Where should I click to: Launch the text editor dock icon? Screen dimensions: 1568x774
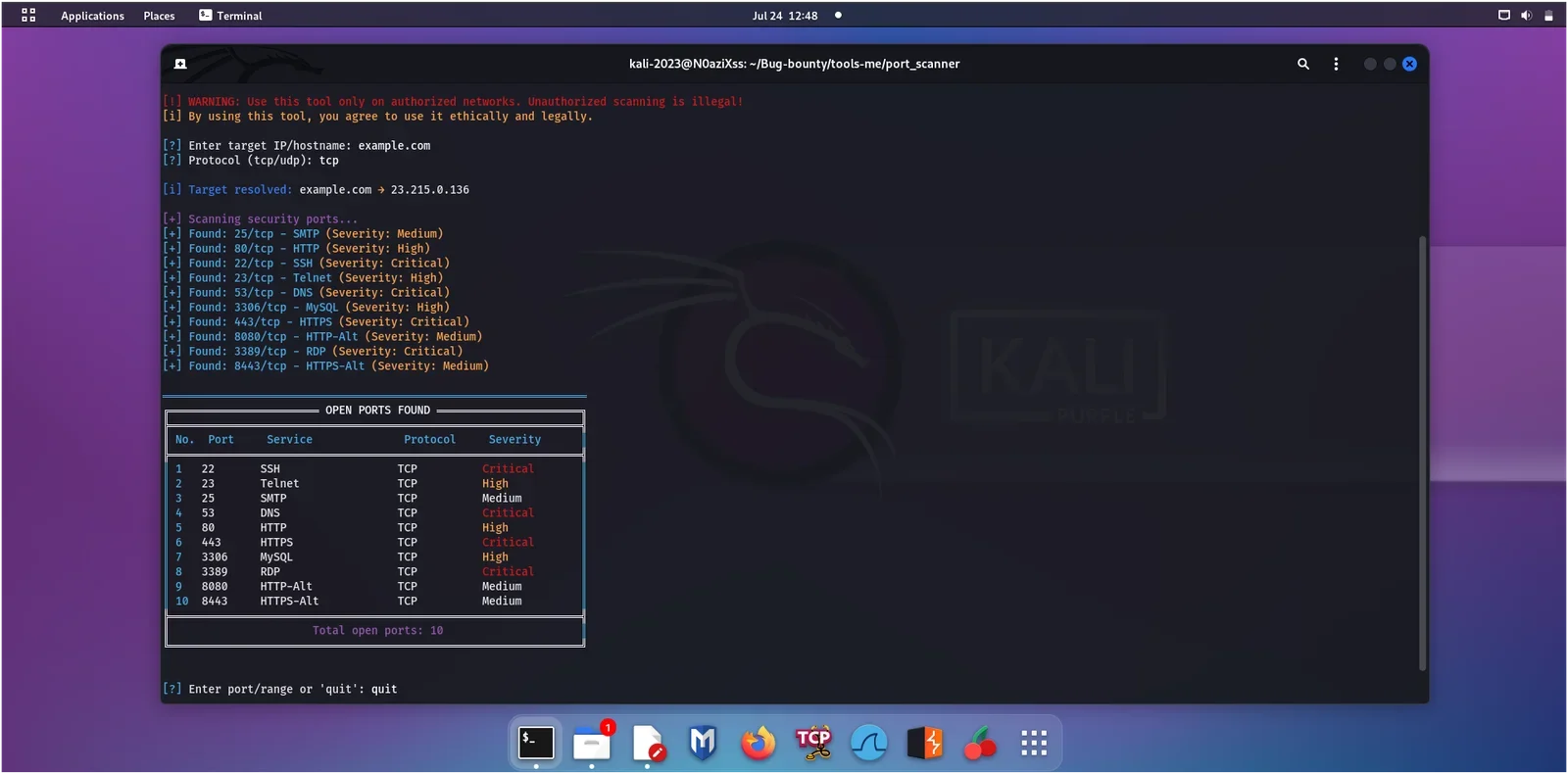[648, 744]
